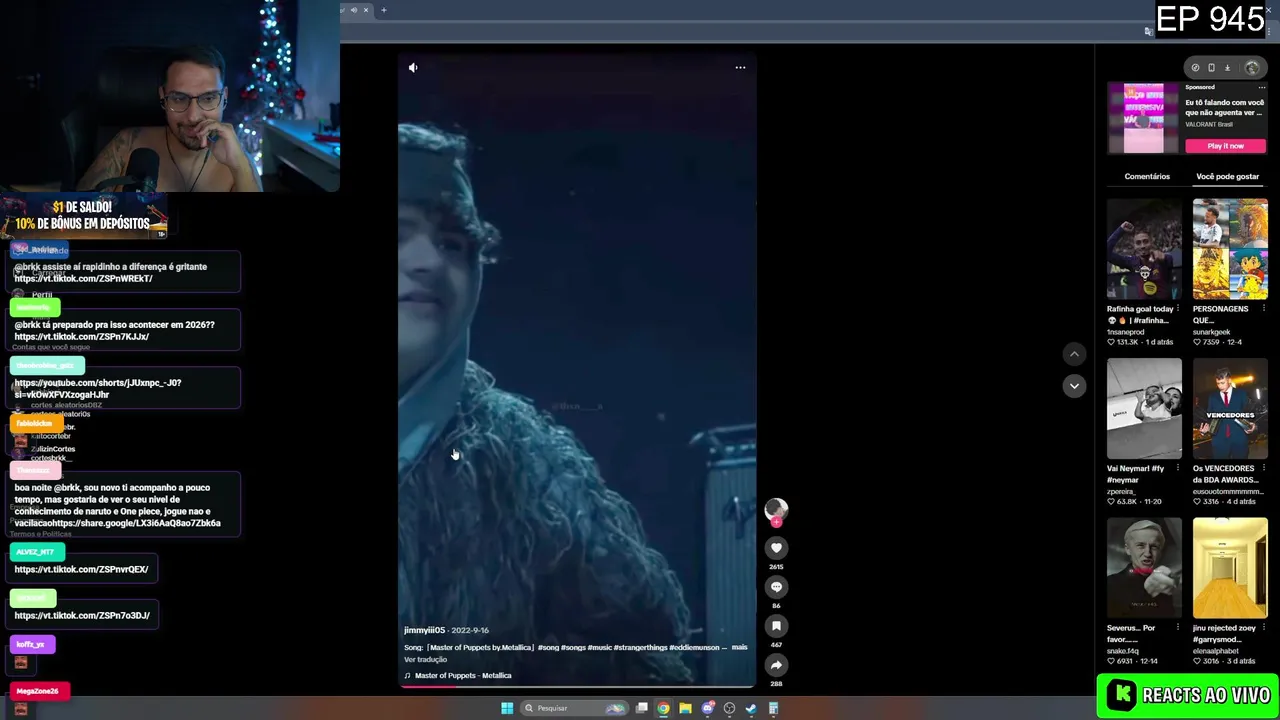Open the PERSONAGENS QUE video thumbnail

coord(1230,249)
